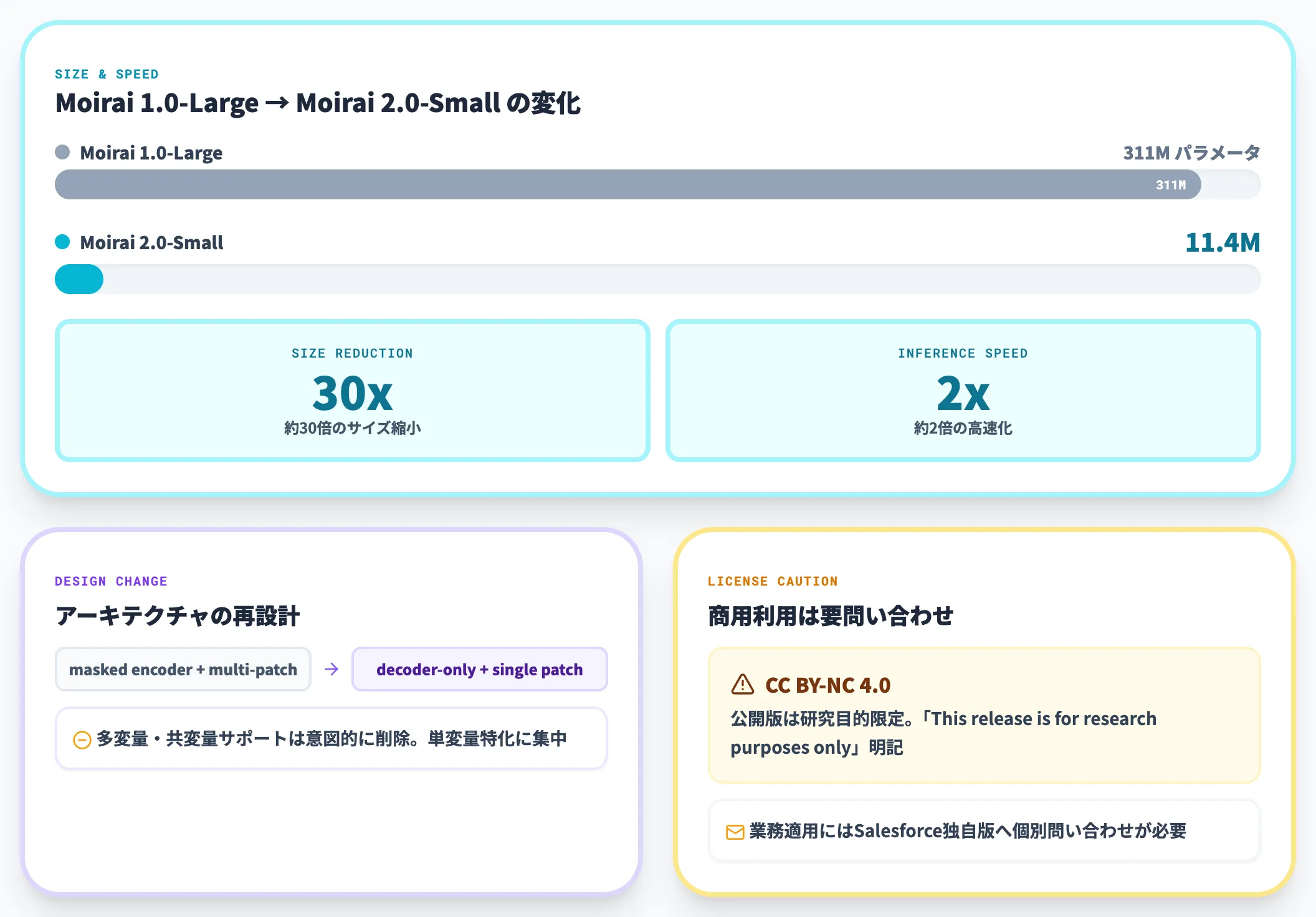The height and width of the screenshot is (917, 1316).
Task: Click the INFERENCE SPEED 2x card
Action: [x=963, y=391]
